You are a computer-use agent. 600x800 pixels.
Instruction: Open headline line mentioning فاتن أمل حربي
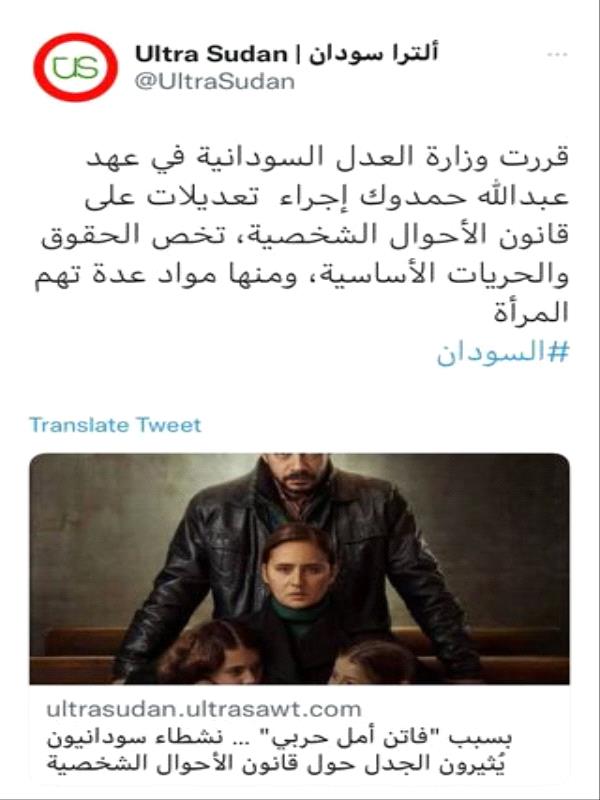280,738
